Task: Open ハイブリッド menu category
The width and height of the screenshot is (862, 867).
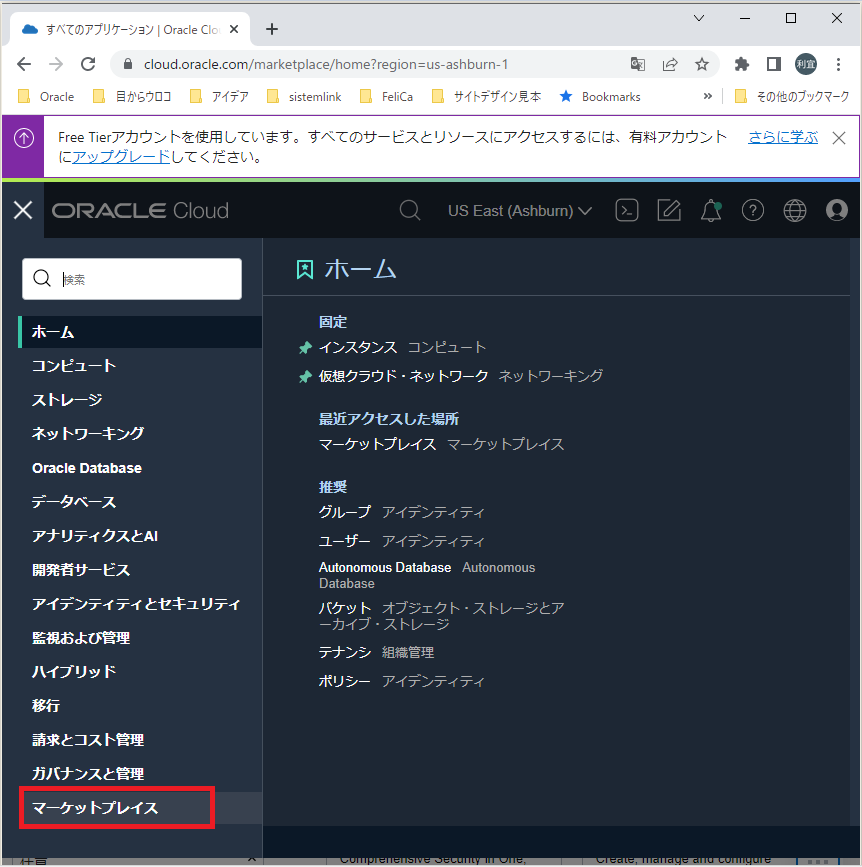Action: (x=74, y=672)
